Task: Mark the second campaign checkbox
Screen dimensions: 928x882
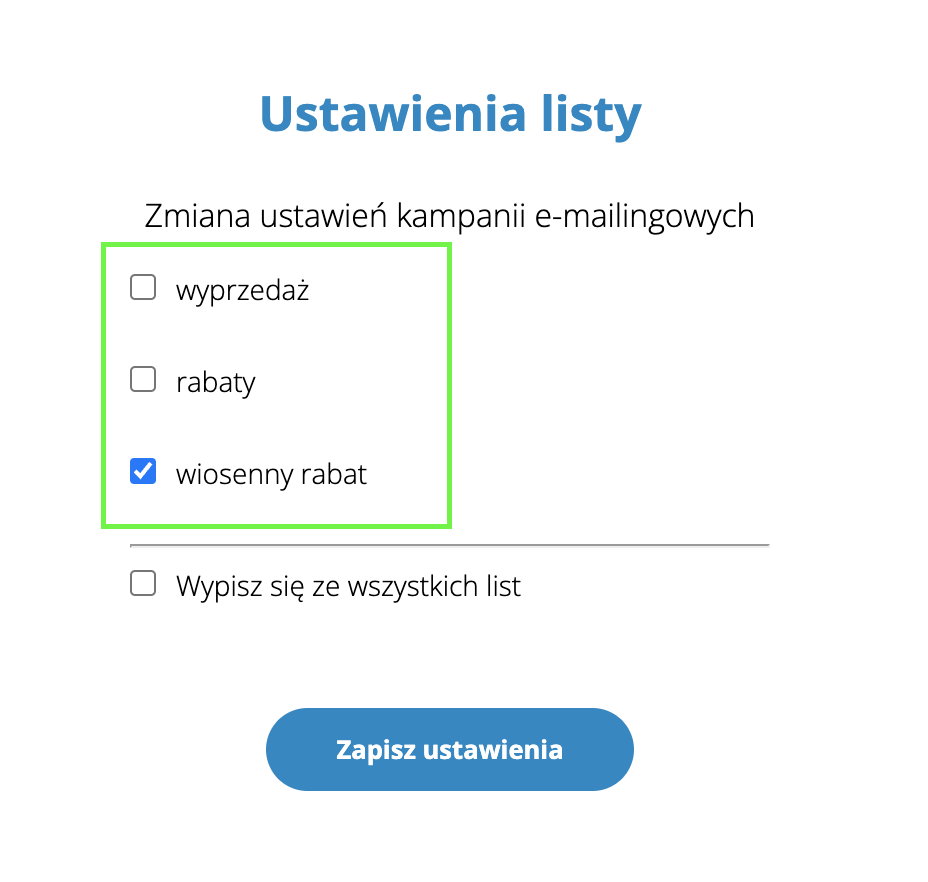Action: pos(143,379)
